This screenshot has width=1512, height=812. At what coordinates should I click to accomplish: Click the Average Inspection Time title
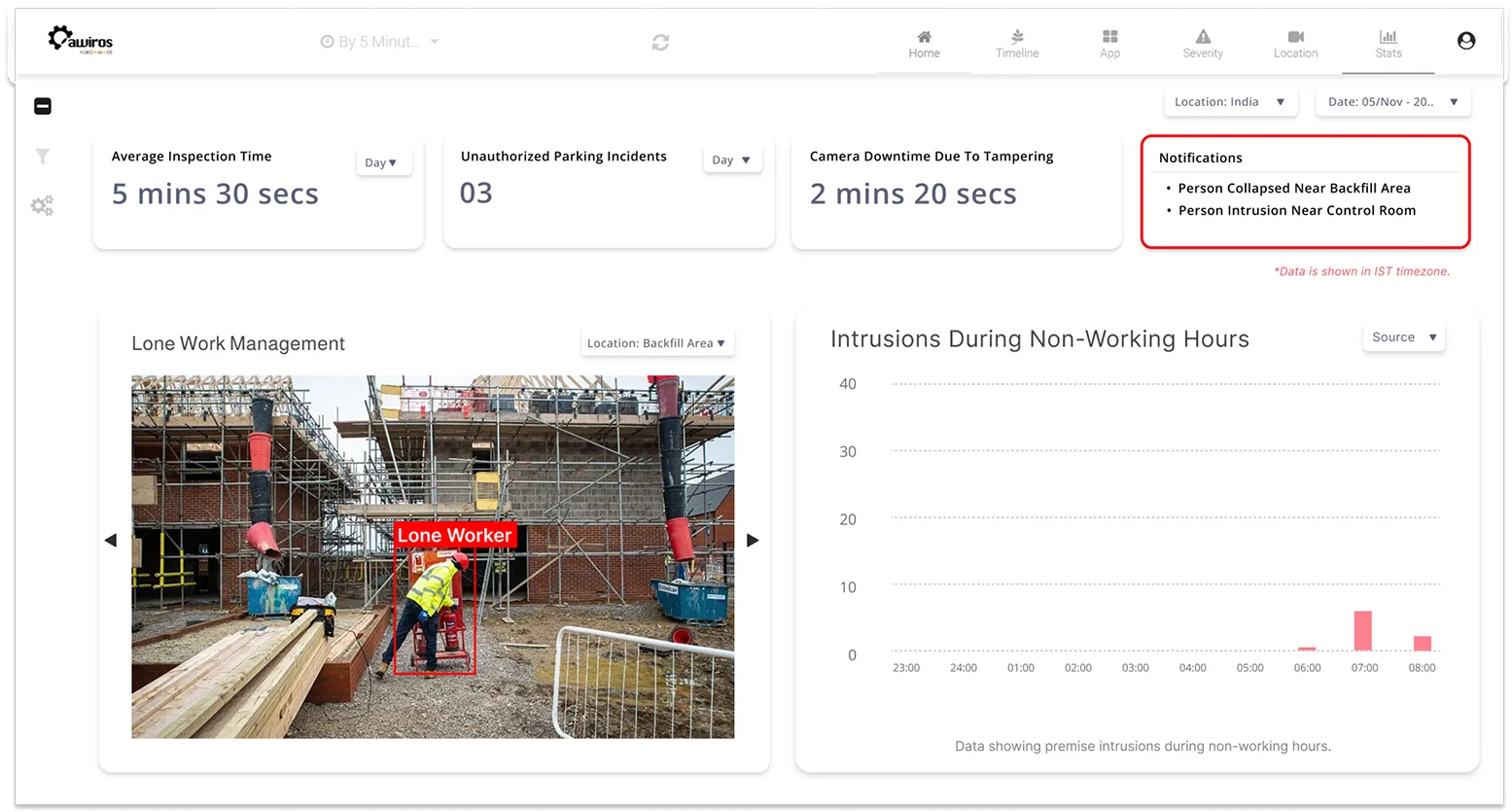click(192, 157)
